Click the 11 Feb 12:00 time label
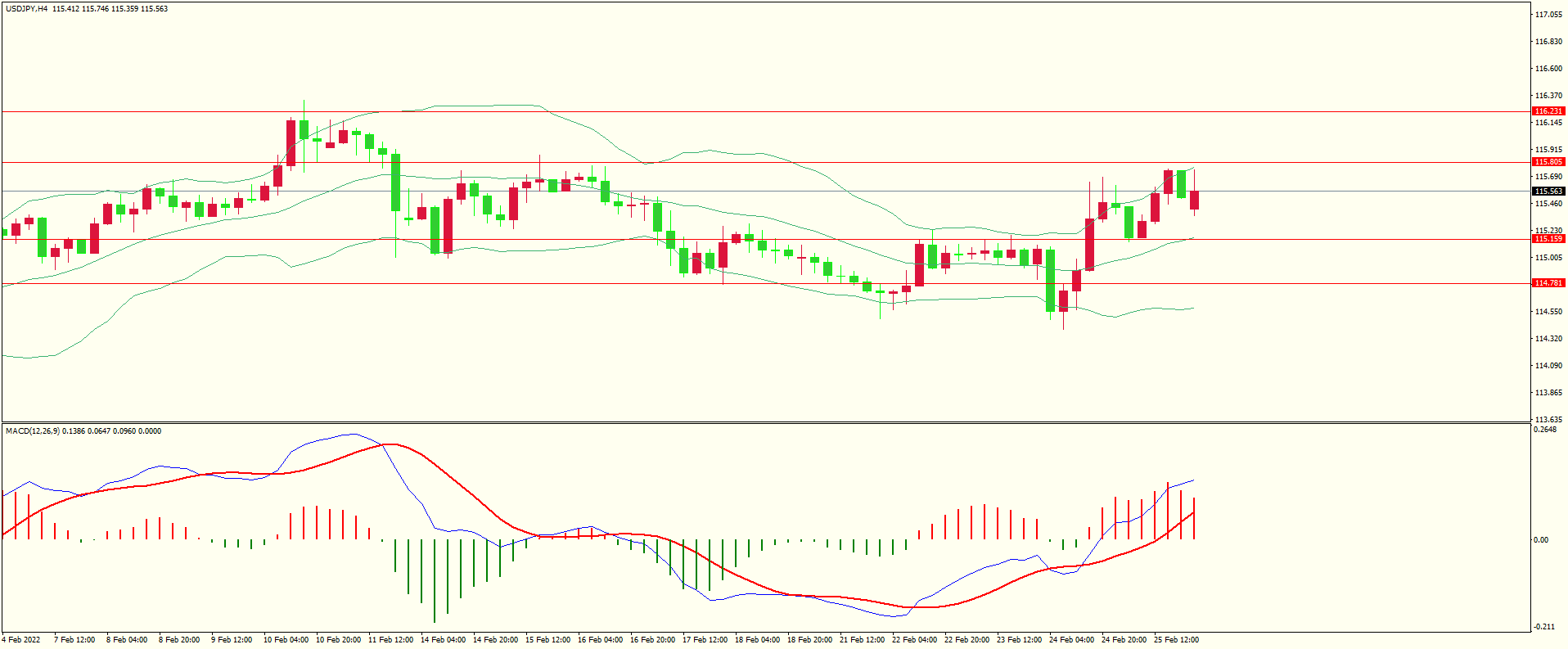This screenshot has width=1568, height=649. tap(390, 640)
